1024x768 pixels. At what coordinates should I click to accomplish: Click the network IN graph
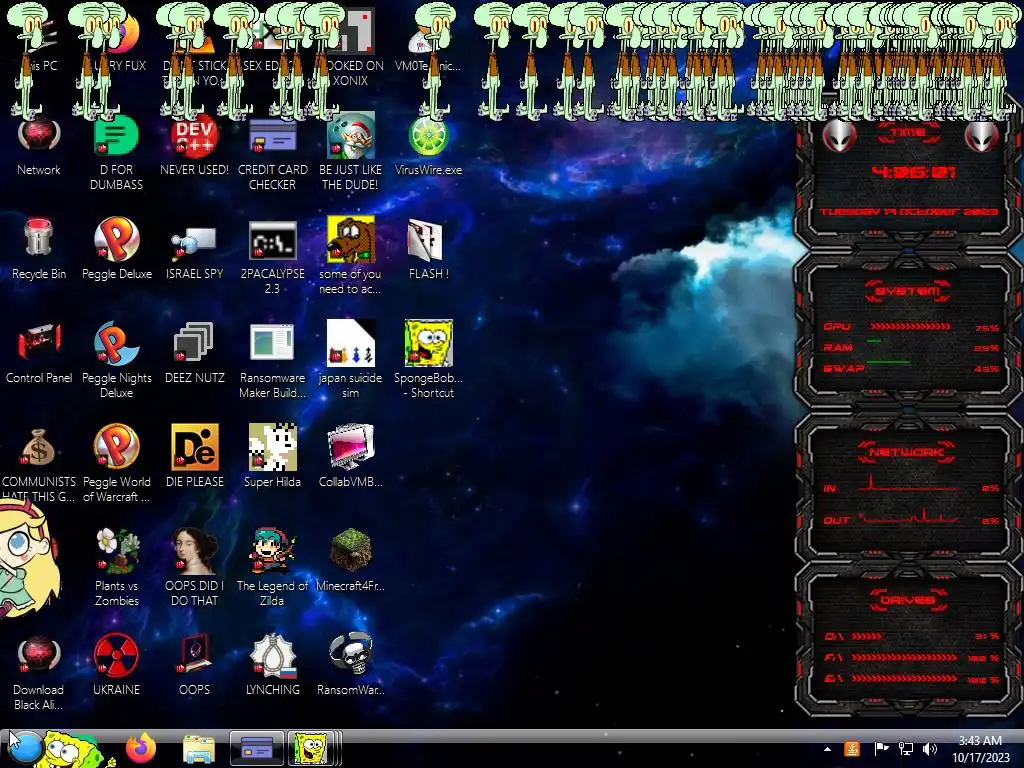(x=908, y=483)
